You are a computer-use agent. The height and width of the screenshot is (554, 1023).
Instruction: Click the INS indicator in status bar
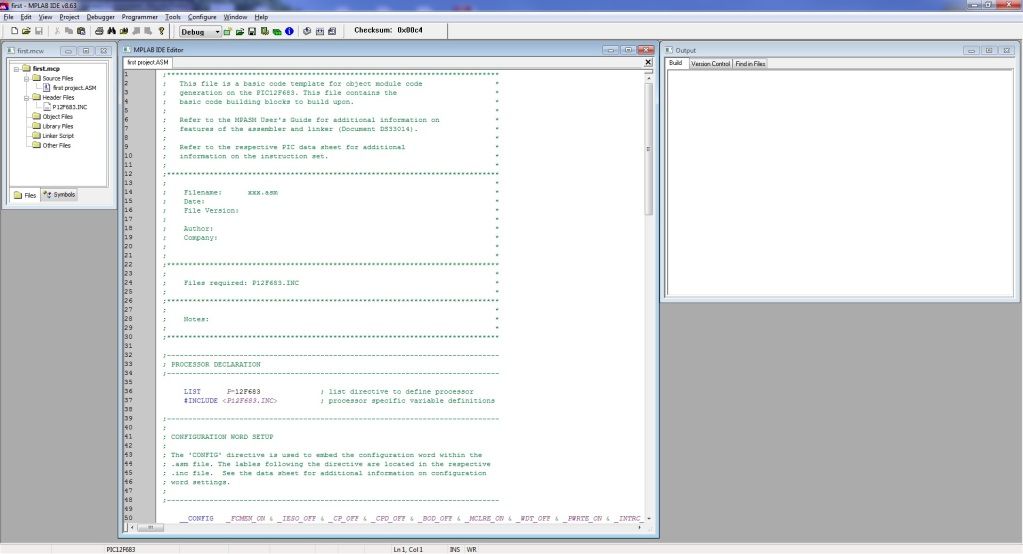[455, 549]
